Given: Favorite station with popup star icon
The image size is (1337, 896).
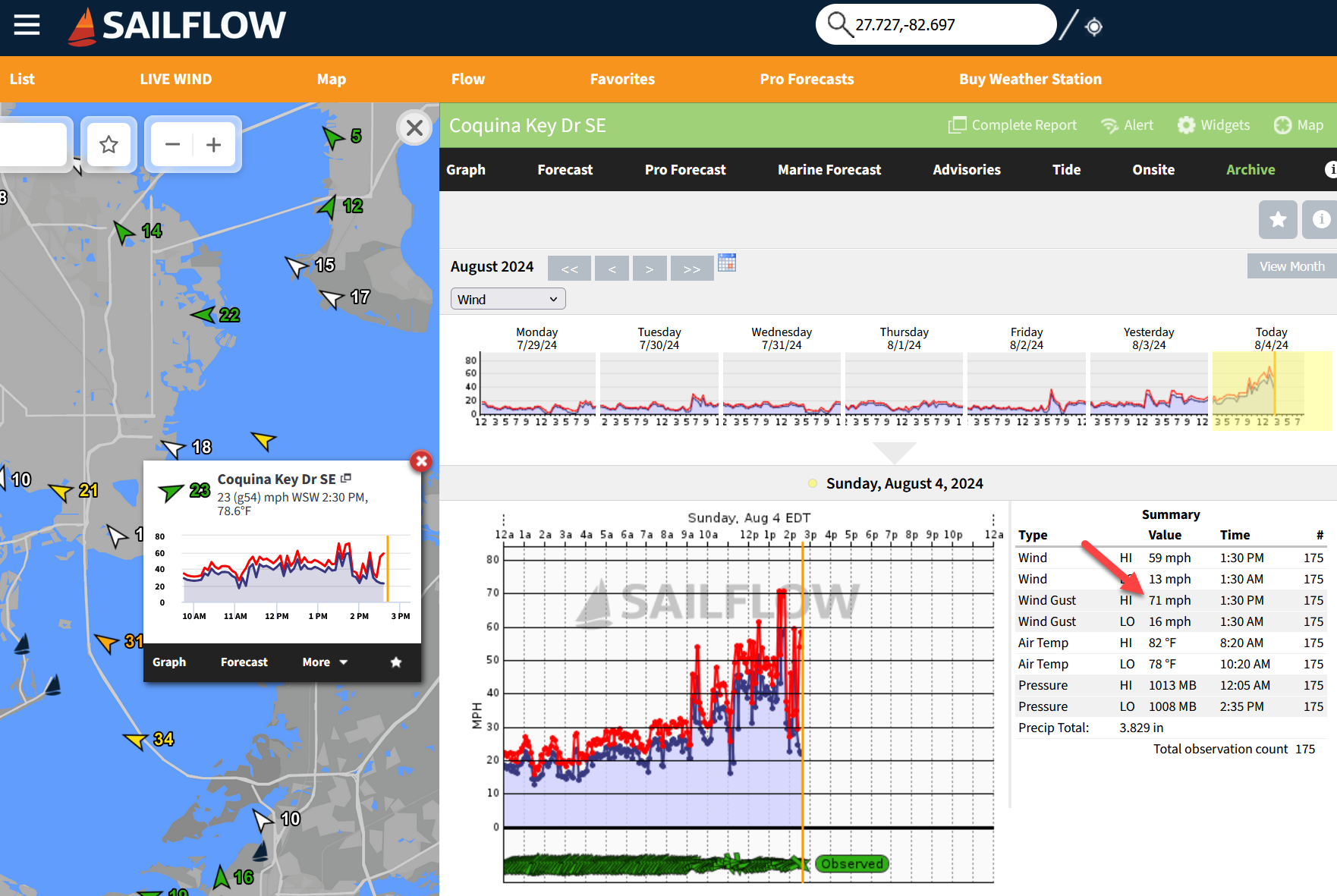Looking at the screenshot, I should pyautogui.click(x=396, y=662).
